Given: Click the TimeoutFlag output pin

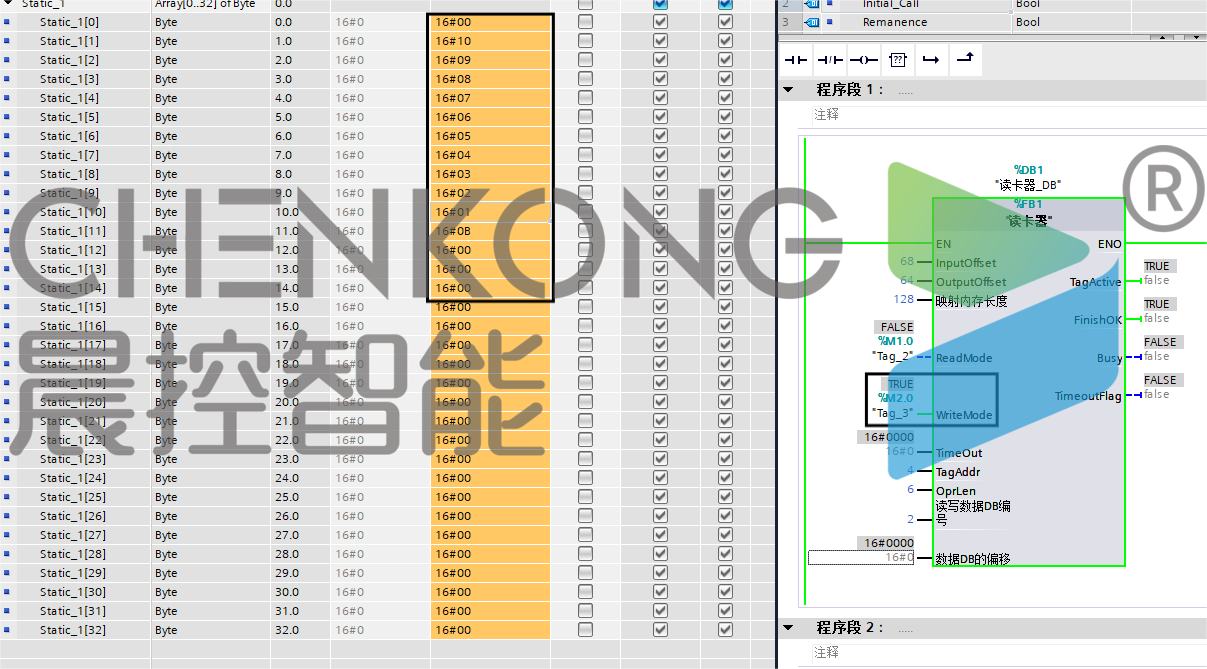Looking at the screenshot, I should 1088,396.
